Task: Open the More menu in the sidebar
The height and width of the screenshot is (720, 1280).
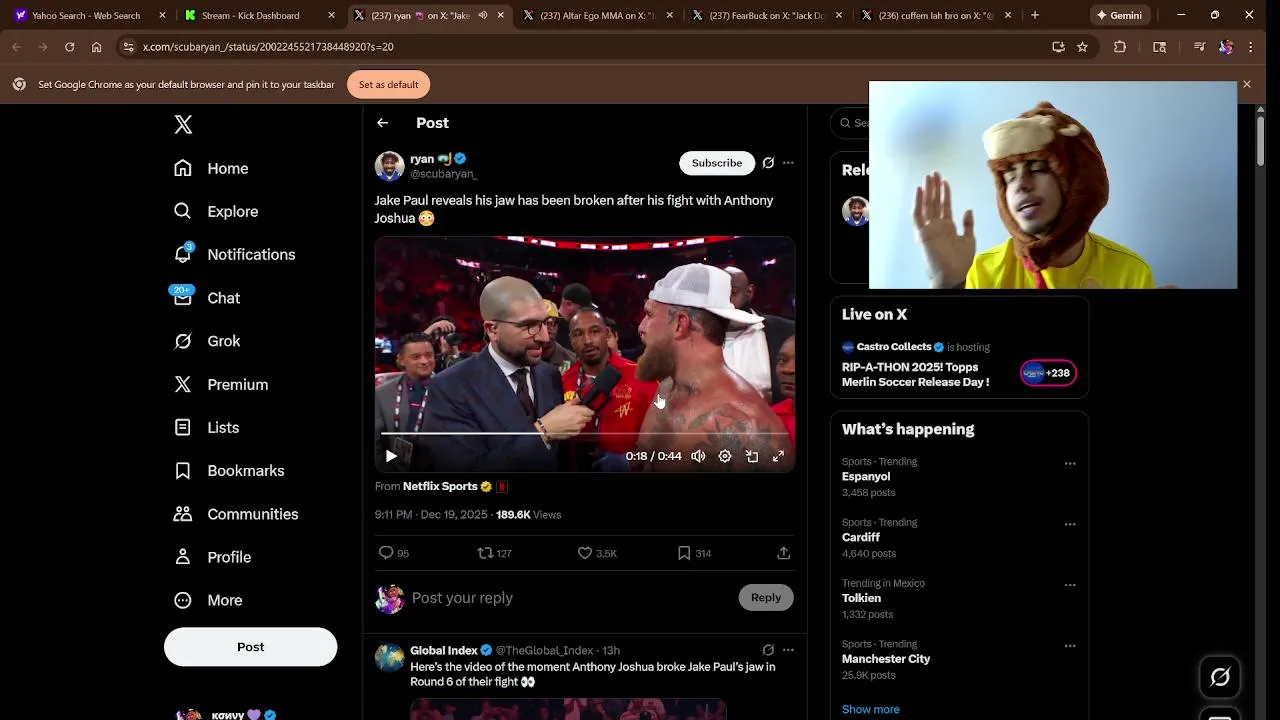Action: [x=208, y=600]
